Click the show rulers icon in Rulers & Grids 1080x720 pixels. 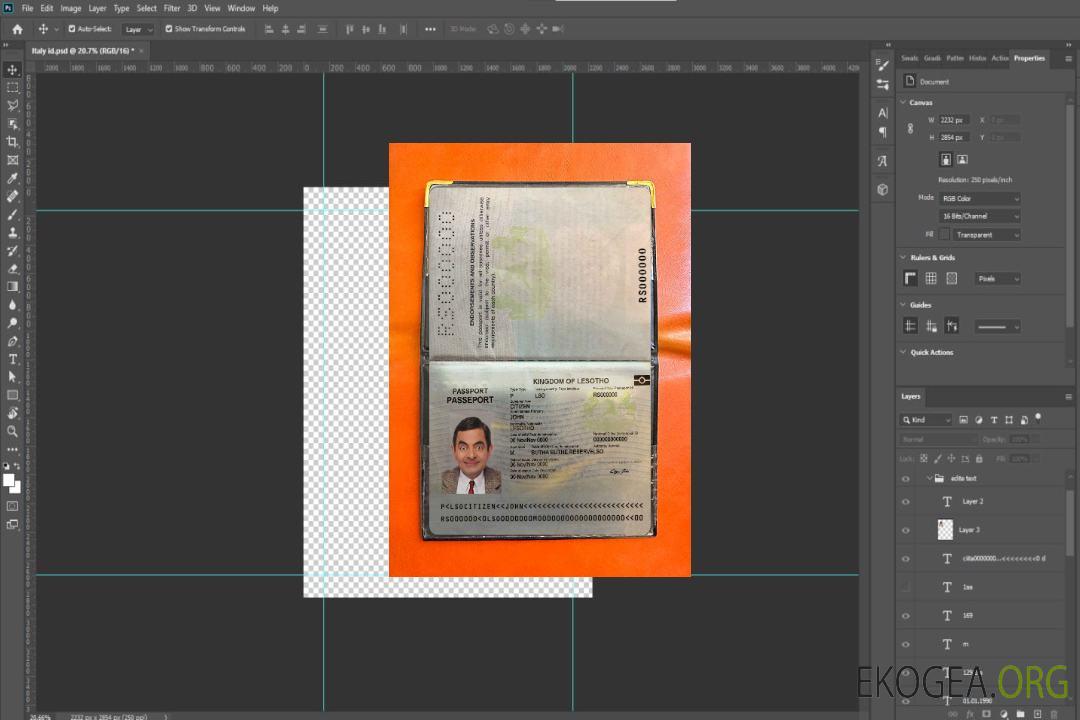click(x=910, y=278)
